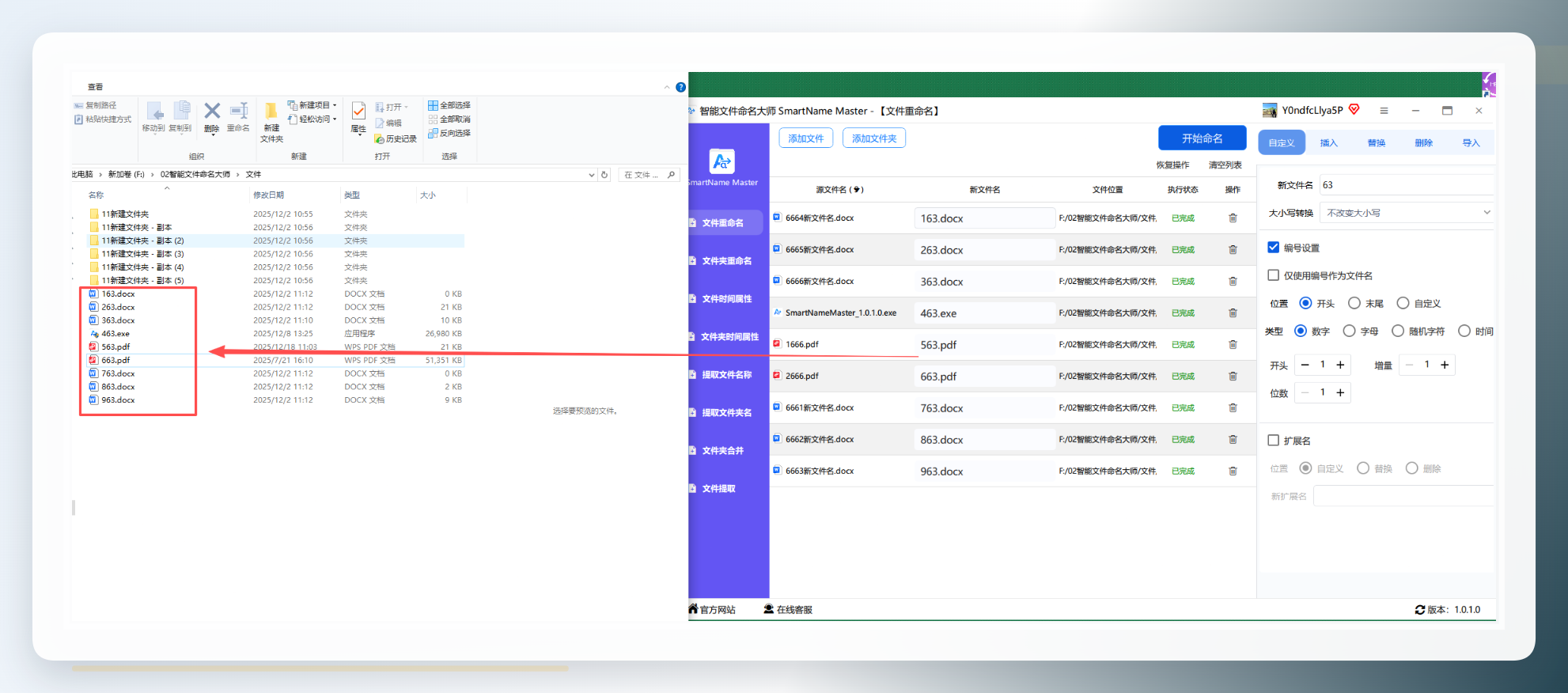This screenshot has width=1568, height=693.
Task: Click the 添加文件 button
Action: pos(806,138)
